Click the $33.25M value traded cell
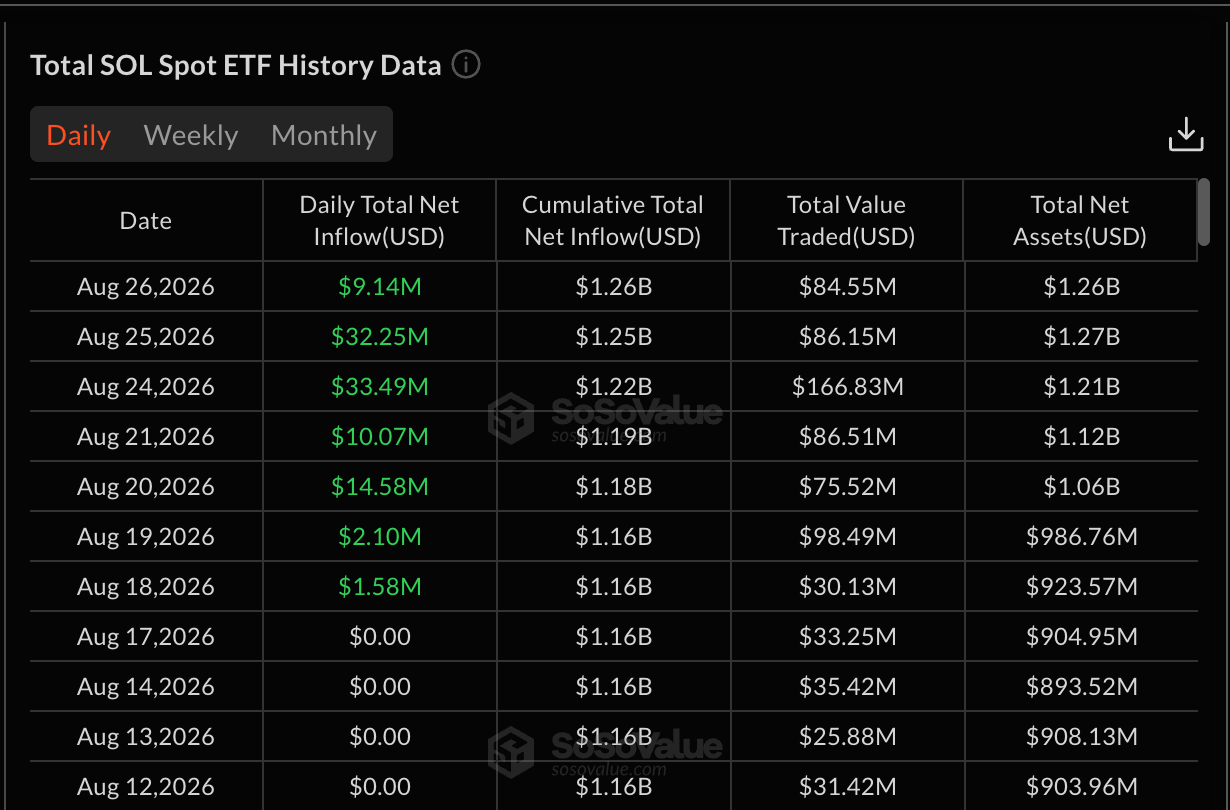The width and height of the screenshot is (1230, 810). pos(847,637)
